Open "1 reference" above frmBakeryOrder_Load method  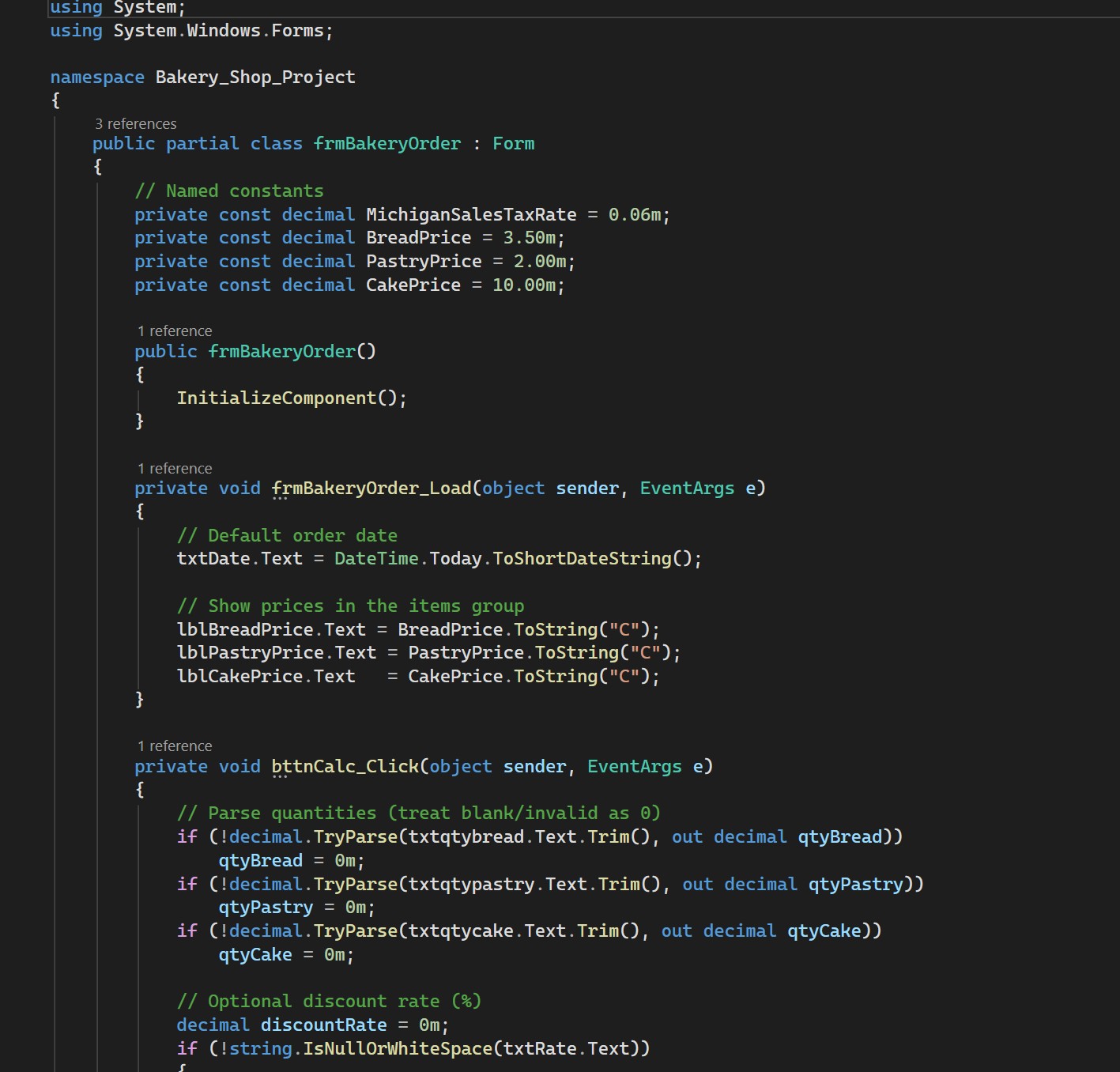pos(174,468)
